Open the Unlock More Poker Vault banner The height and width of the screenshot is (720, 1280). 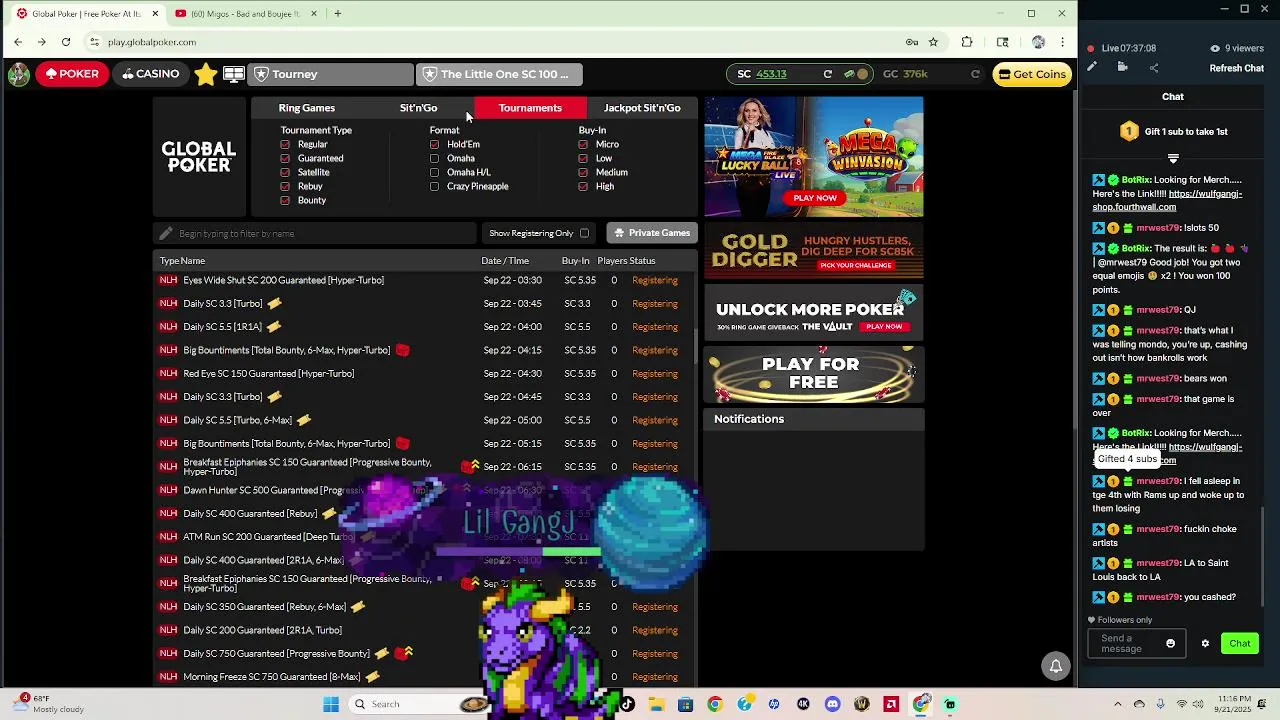(x=814, y=312)
